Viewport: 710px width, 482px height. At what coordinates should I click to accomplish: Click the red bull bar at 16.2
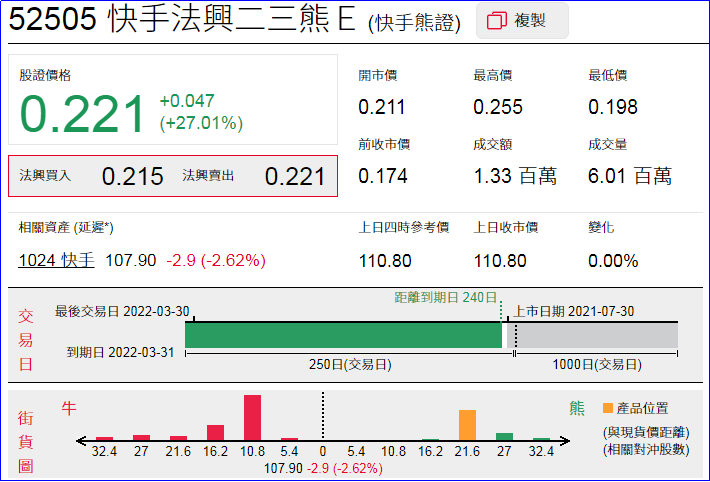215,432
